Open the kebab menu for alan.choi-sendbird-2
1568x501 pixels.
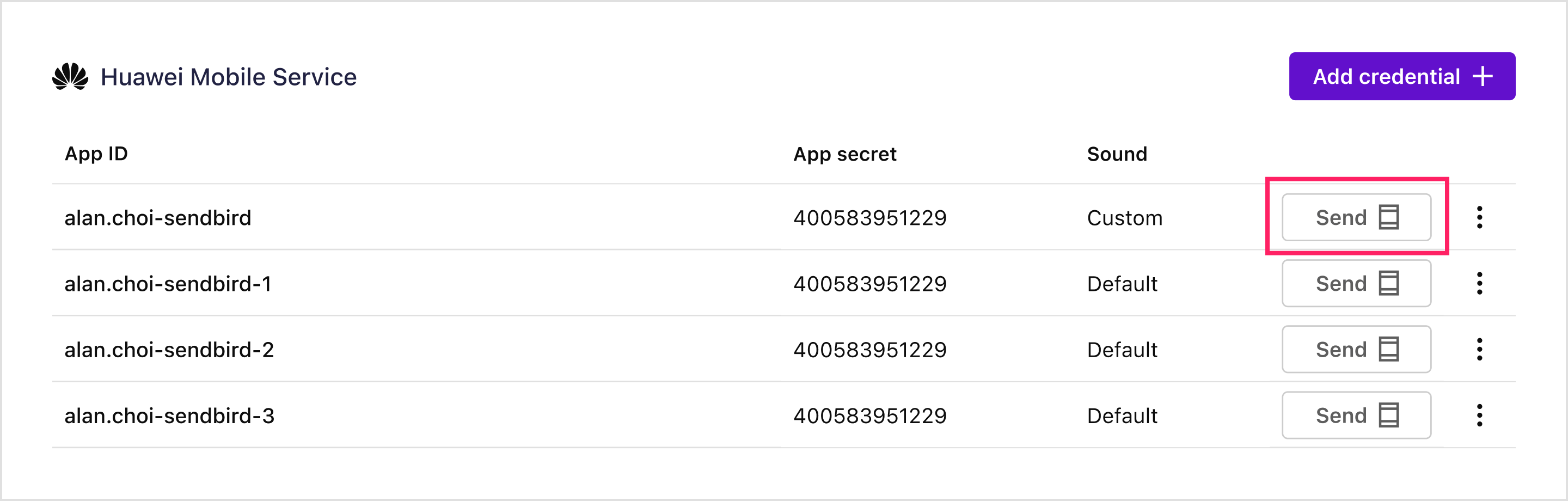[1479, 350]
